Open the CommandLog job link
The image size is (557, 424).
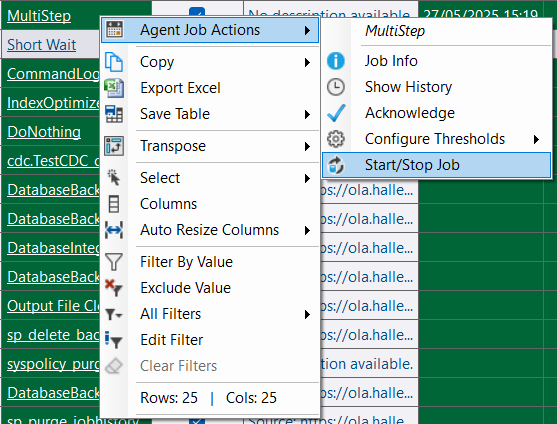[53, 74]
